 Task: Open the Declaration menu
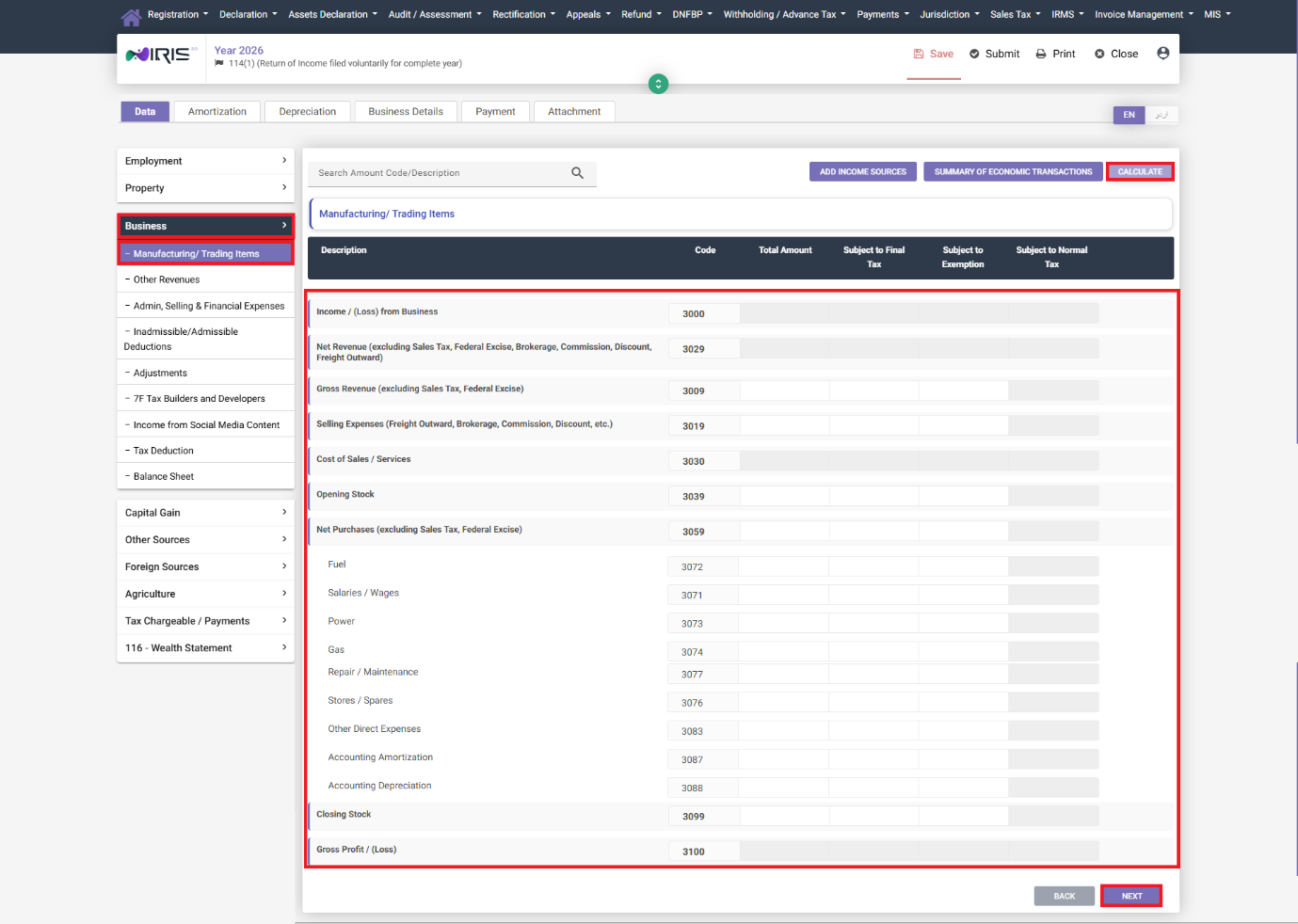(248, 14)
